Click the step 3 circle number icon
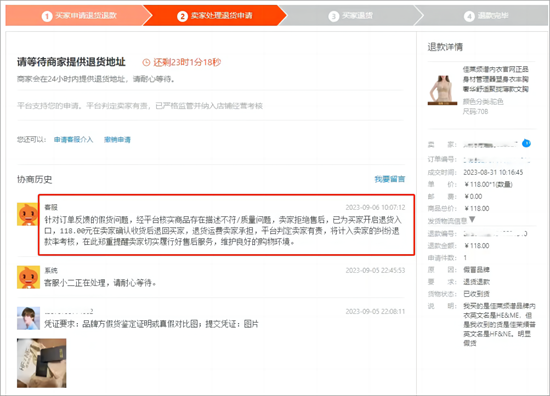The image size is (550, 396). tap(334, 16)
